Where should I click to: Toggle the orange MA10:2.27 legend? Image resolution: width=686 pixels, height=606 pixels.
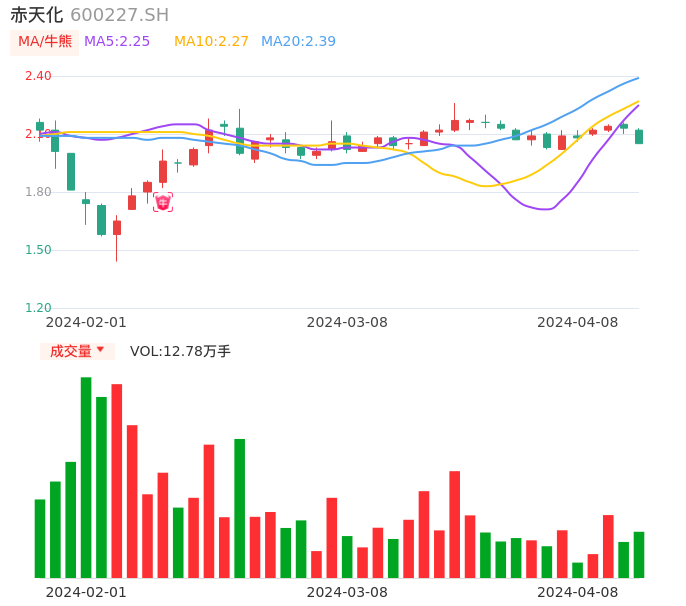[211, 42]
